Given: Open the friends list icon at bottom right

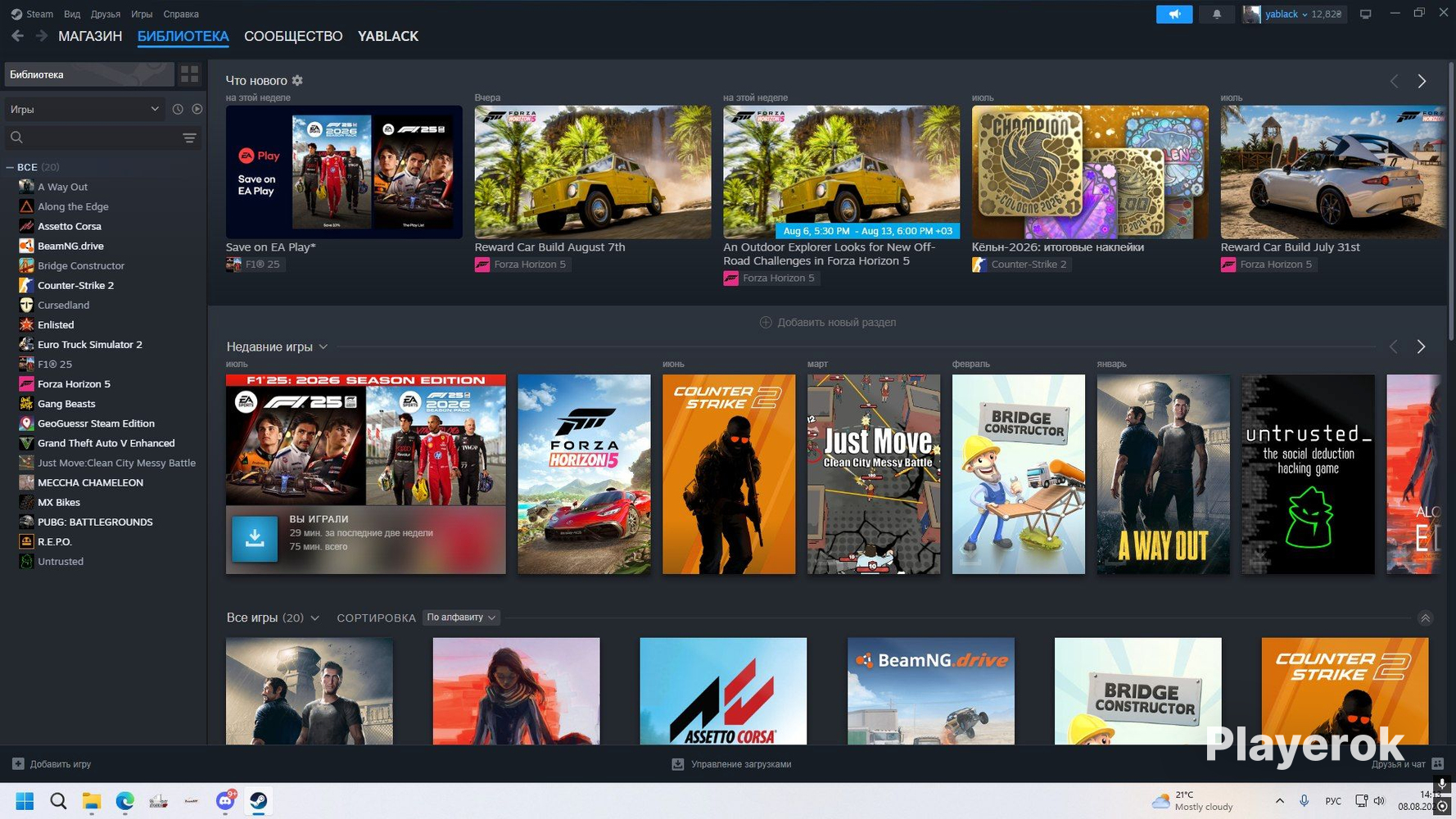Looking at the screenshot, I should point(1437,764).
